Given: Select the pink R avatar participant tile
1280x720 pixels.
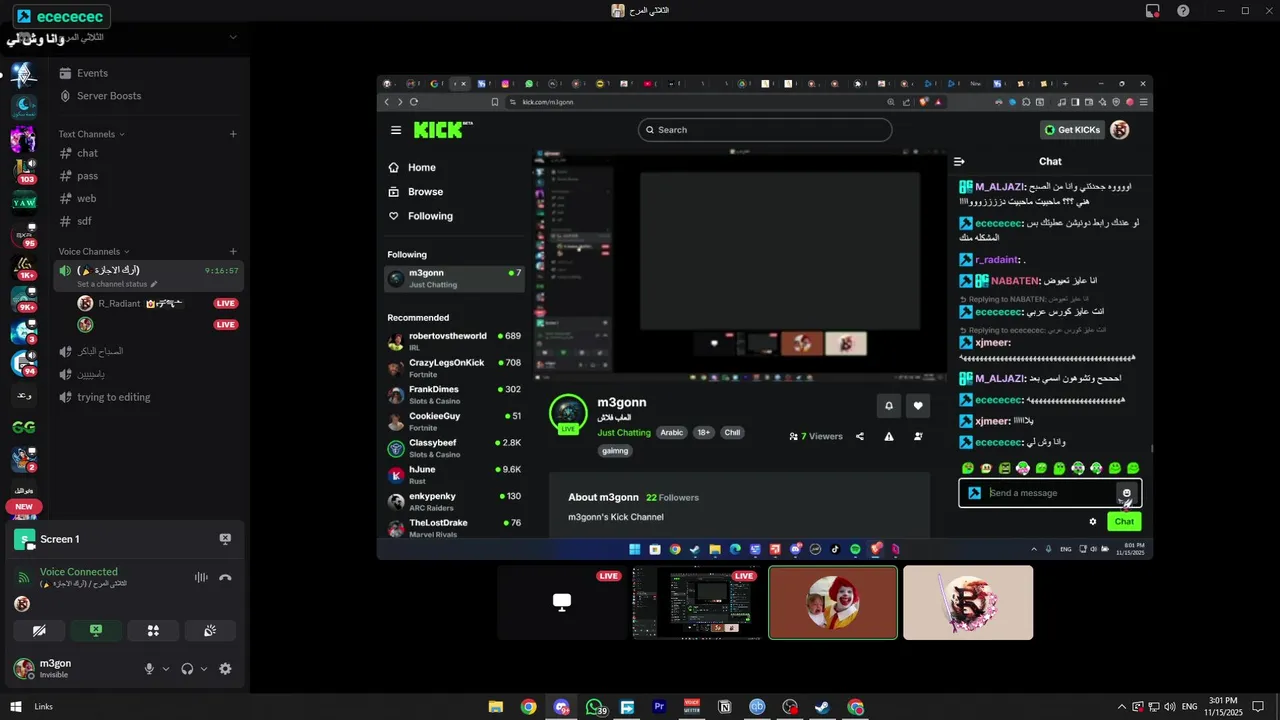Looking at the screenshot, I should pos(968,603).
